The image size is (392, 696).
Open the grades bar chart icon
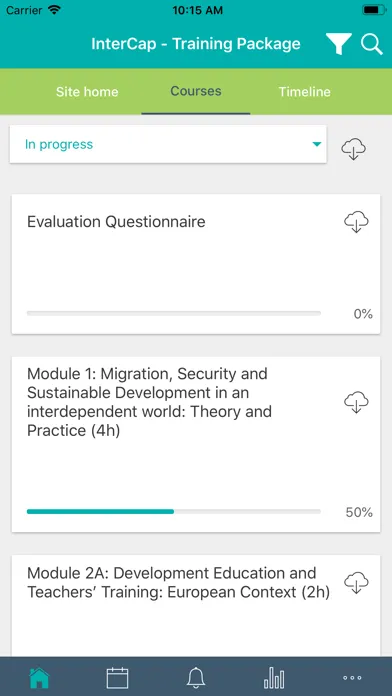274,678
